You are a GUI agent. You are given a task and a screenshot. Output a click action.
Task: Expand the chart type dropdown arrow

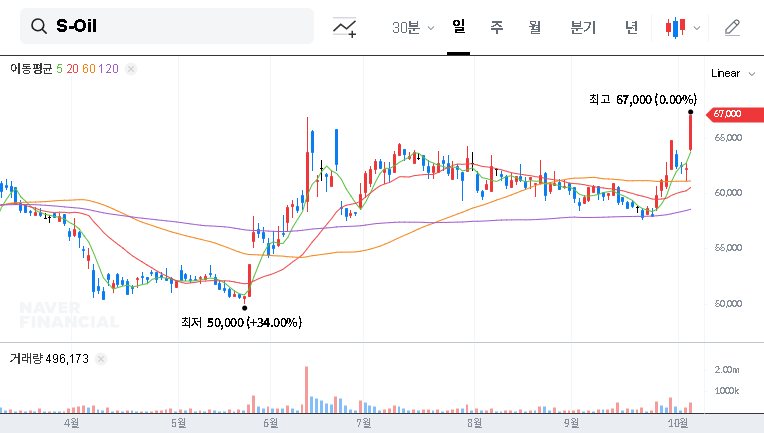coord(697,28)
